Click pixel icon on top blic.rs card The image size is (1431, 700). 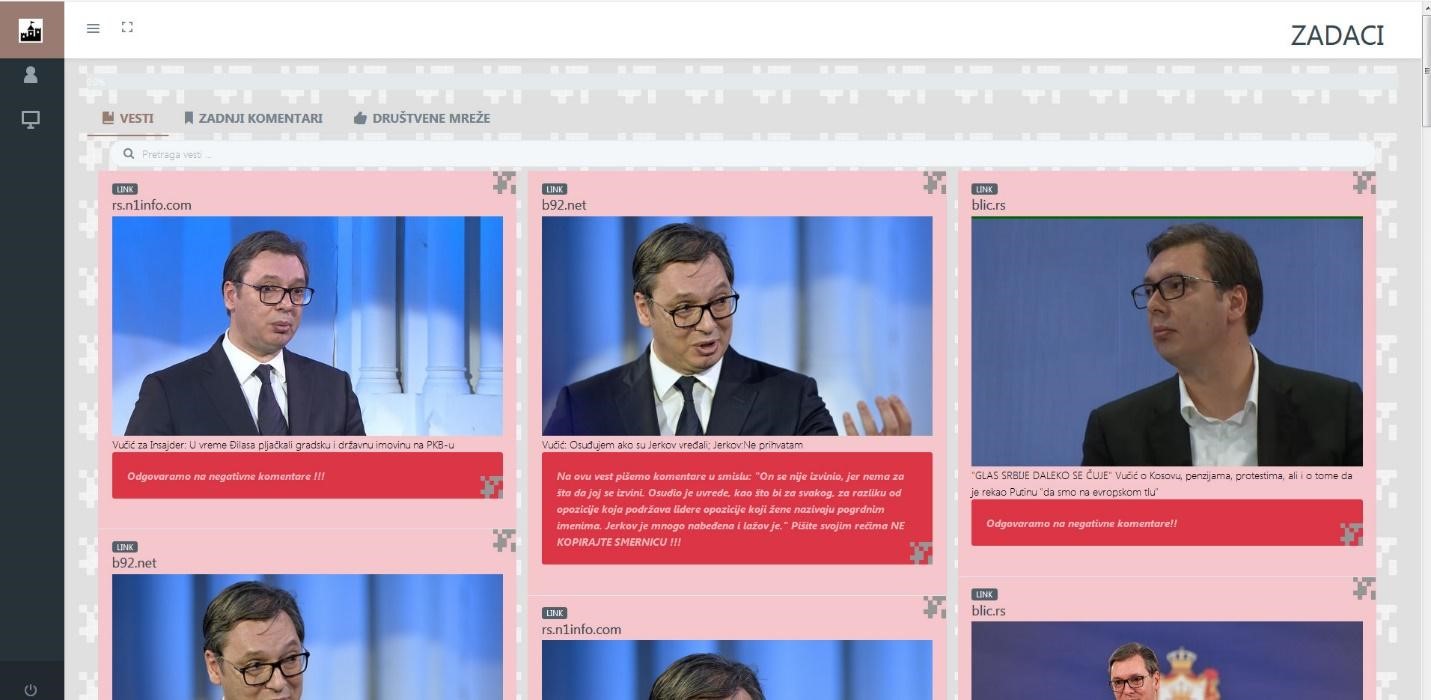[x=1364, y=182]
